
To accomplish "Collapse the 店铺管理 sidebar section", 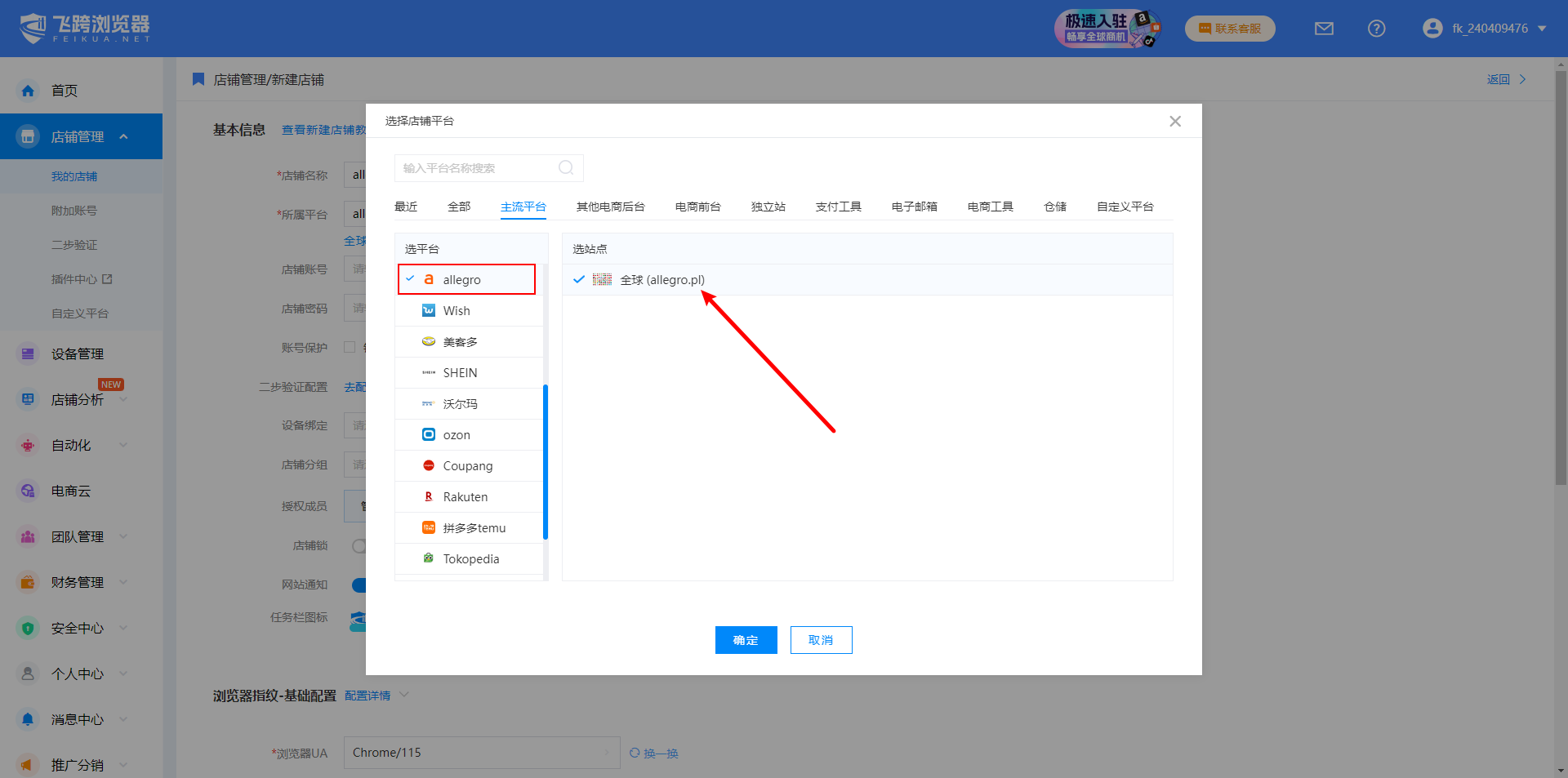I will [124, 136].
